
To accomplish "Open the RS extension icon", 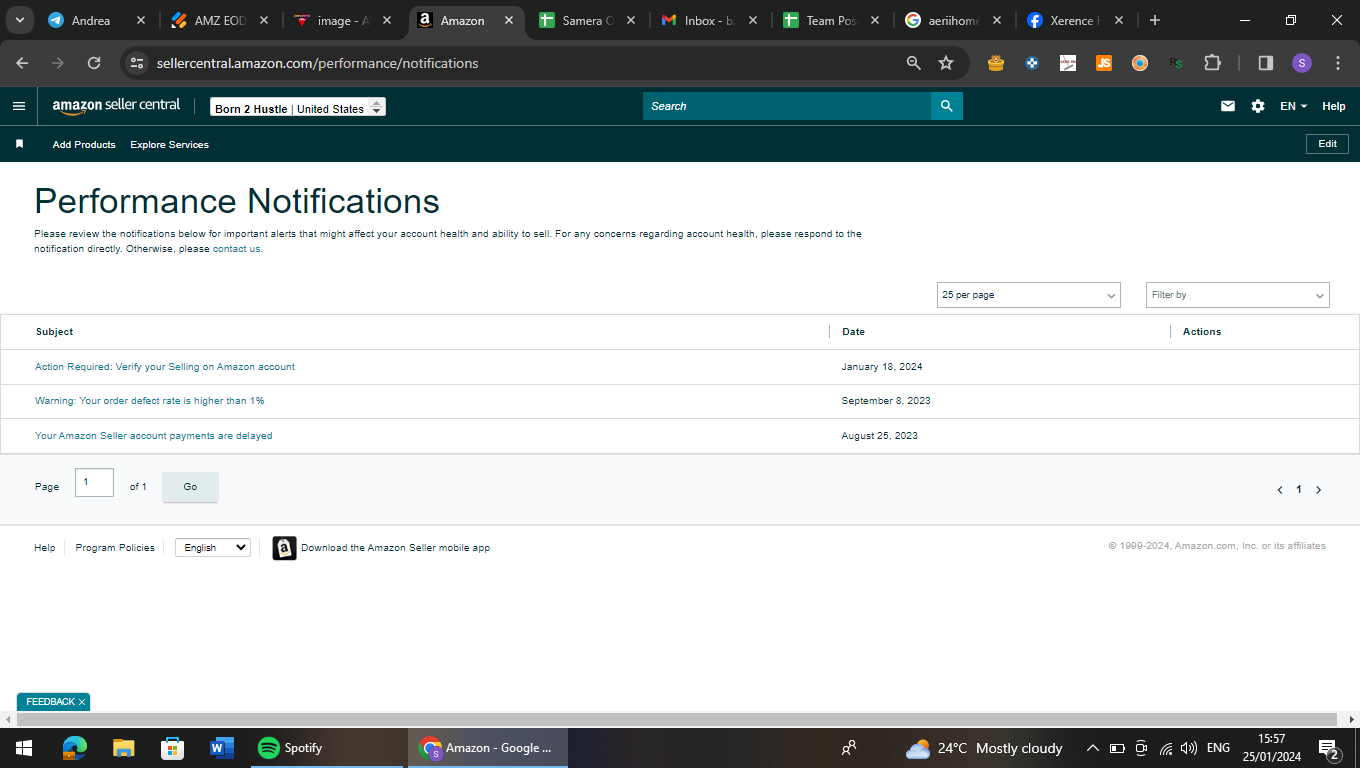I will pos(1176,63).
